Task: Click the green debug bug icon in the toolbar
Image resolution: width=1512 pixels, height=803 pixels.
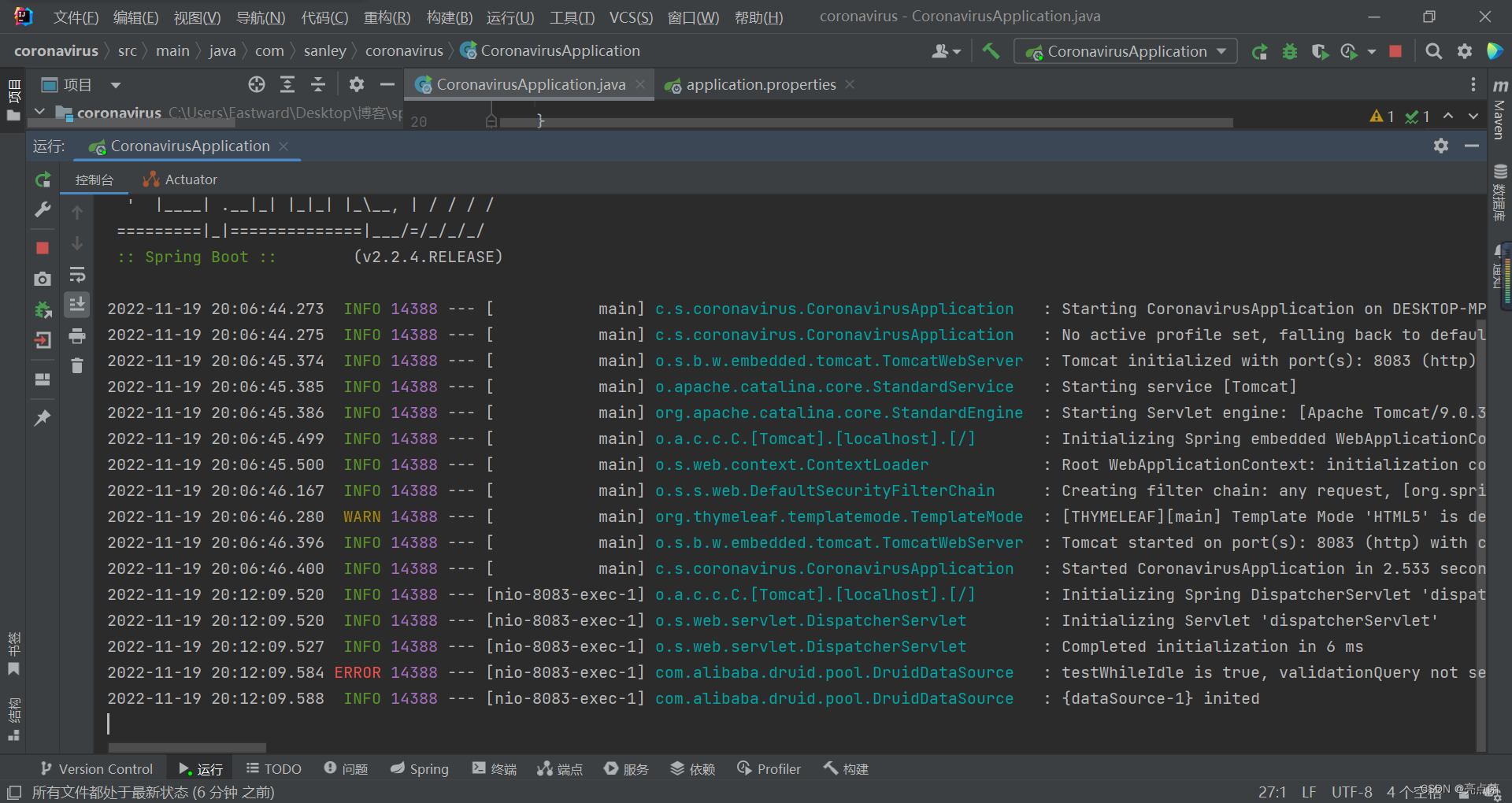Action: pyautogui.click(x=1290, y=52)
